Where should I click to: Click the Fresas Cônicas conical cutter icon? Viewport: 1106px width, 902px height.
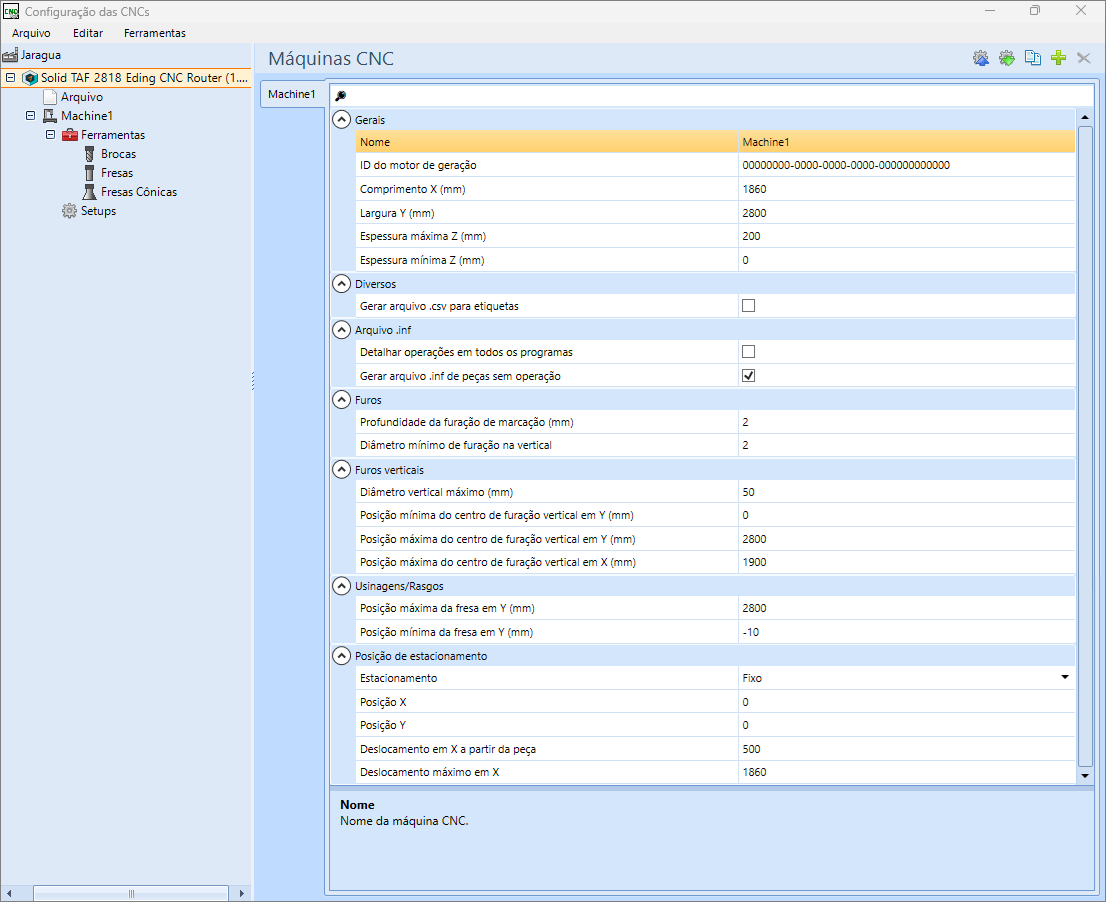point(90,192)
